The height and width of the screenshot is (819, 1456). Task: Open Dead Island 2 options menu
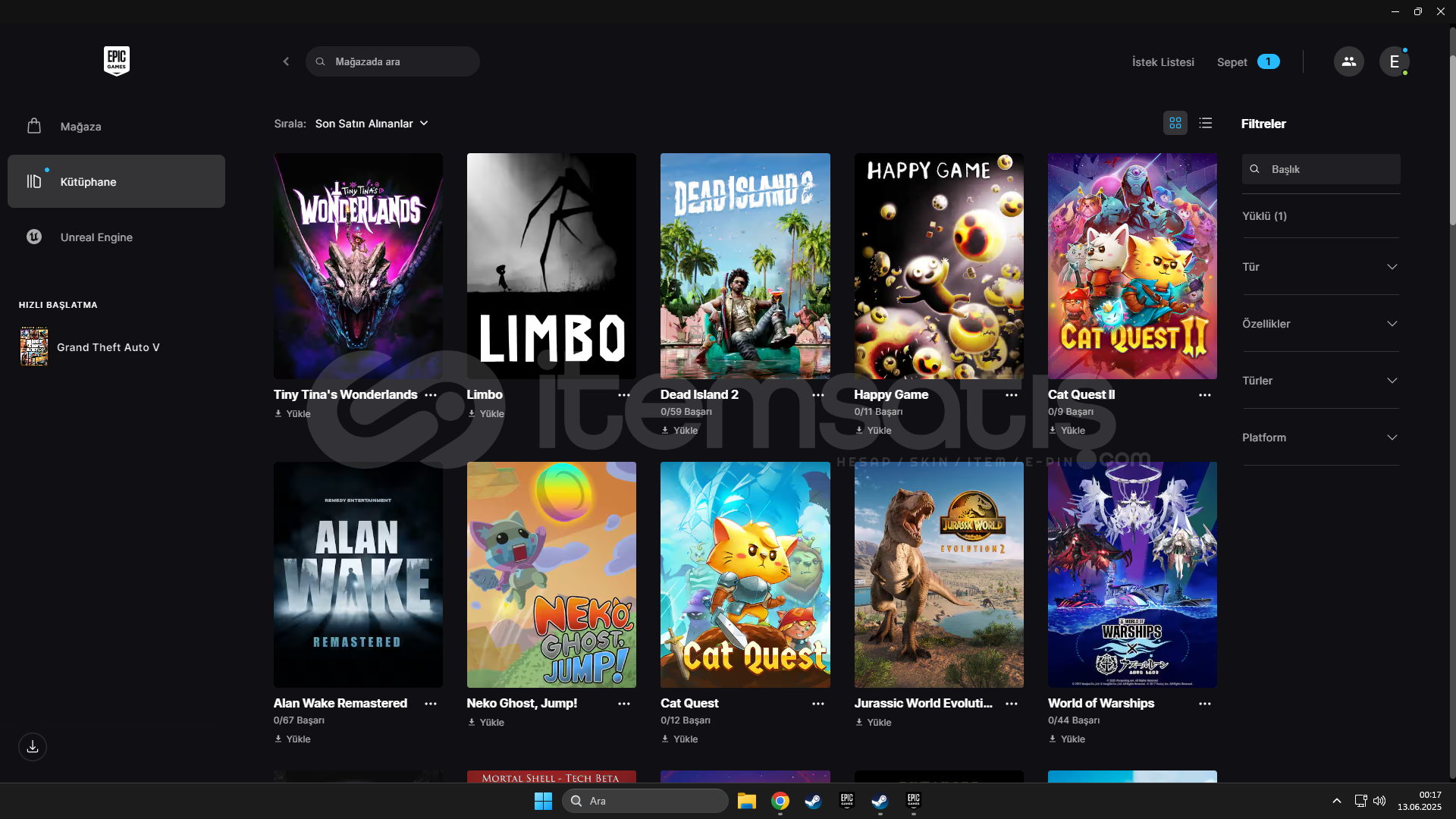818,395
